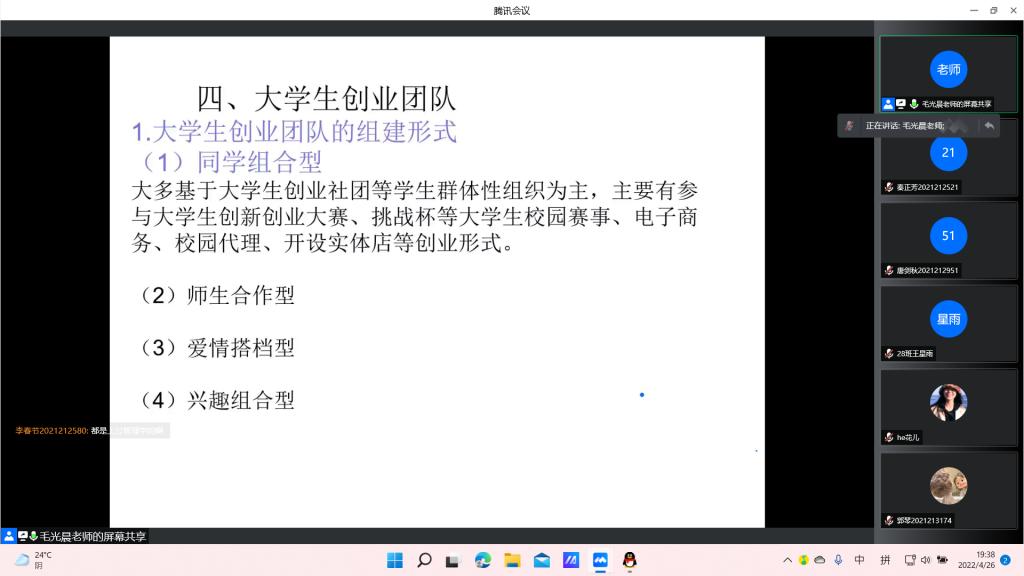Viewport: 1024px width, 576px height.
Task: Click the host icon on 老师's video tile
Action: coord(888,104)
